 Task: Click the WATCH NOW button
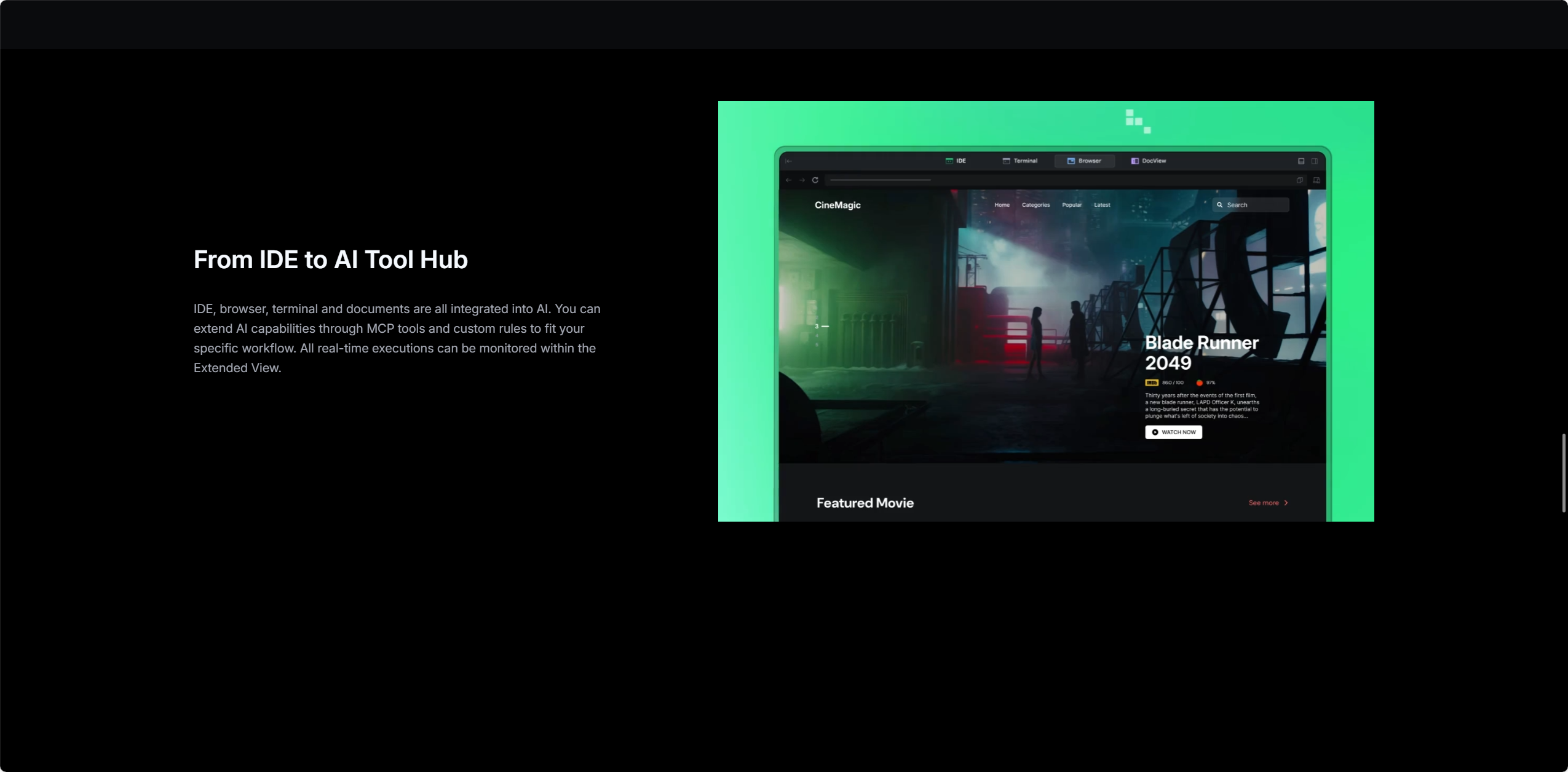pos(1173,432)
